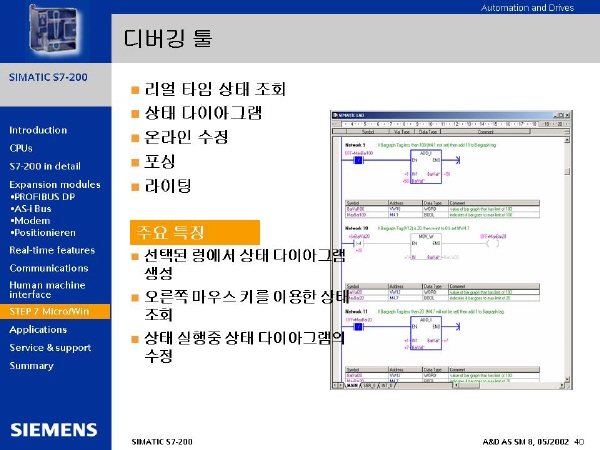
Task: Select the blue contact in Network 1
Action: click(358, 160)
